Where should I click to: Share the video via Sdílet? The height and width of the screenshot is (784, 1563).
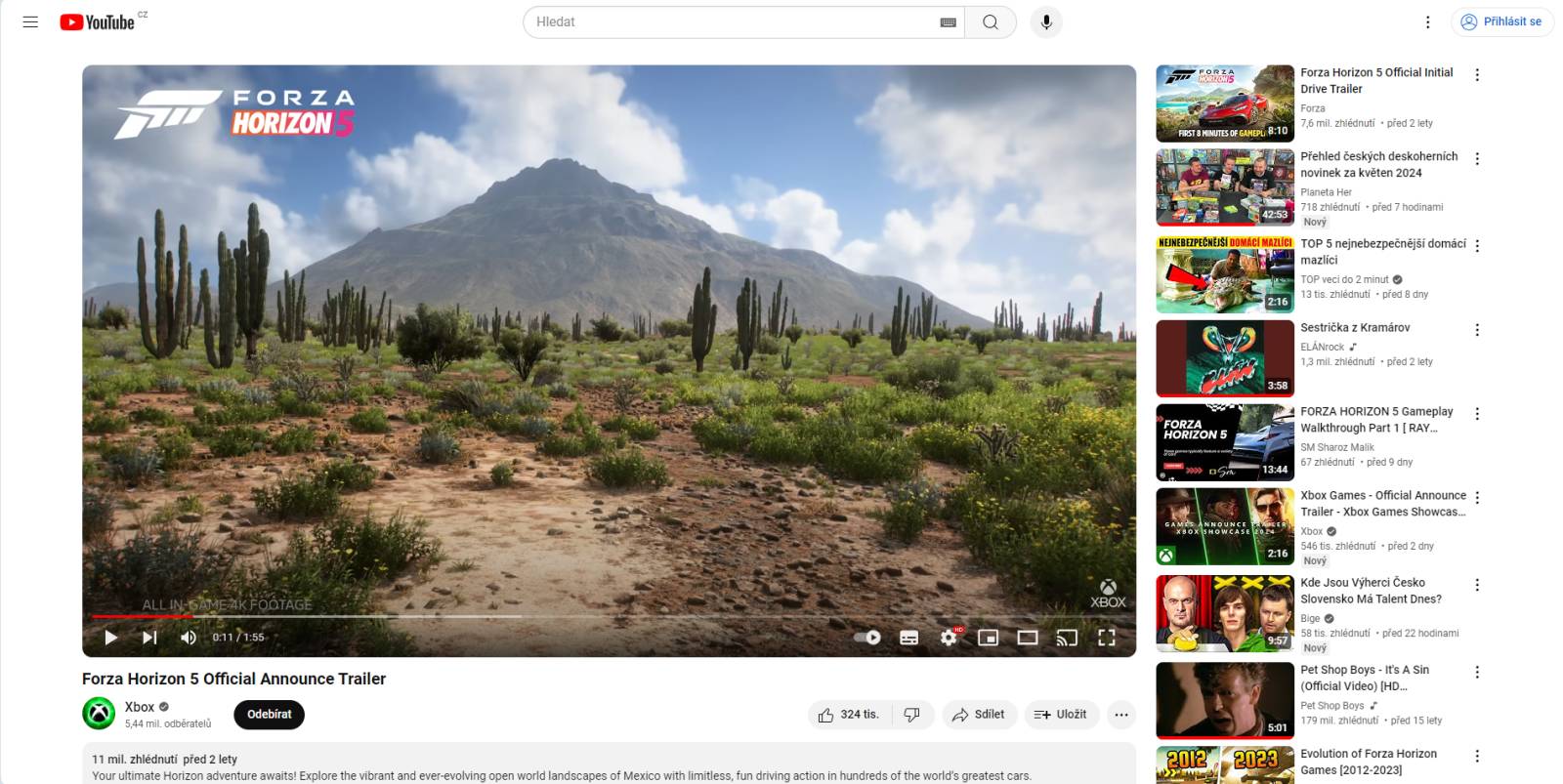pos(980,715)
